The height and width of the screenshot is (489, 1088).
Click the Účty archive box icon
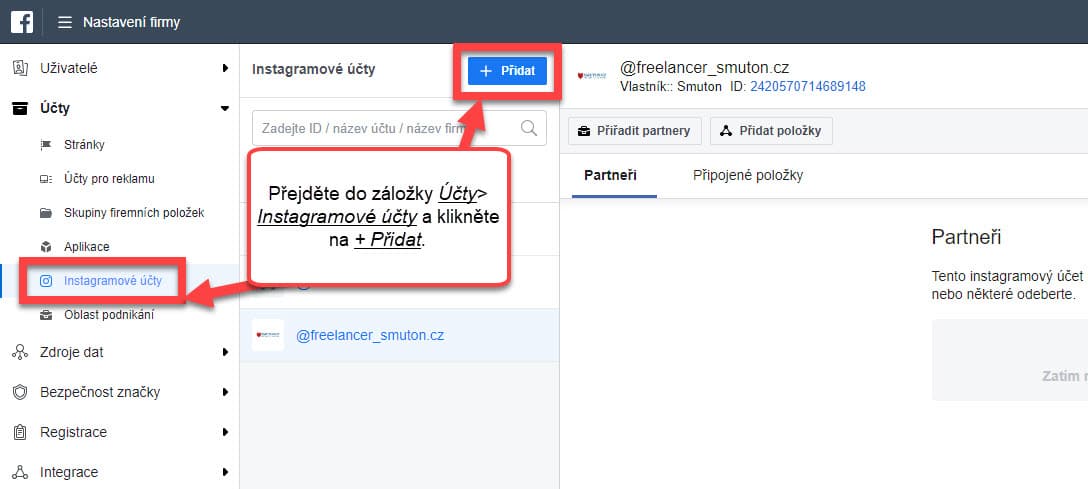pos(20,108)
